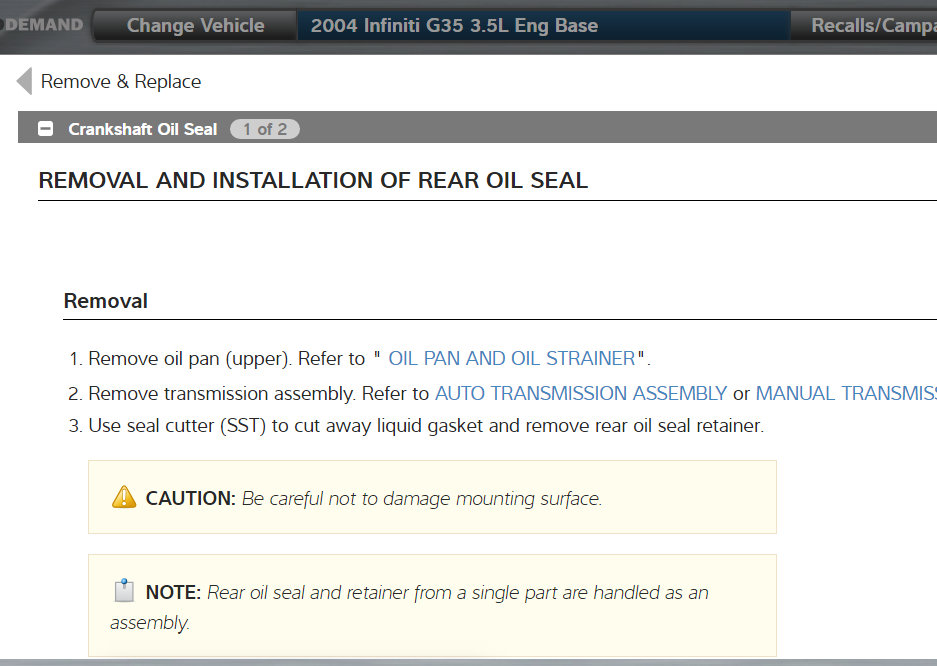Click step 3 about the seal cutter

click(x=425, y=426)
